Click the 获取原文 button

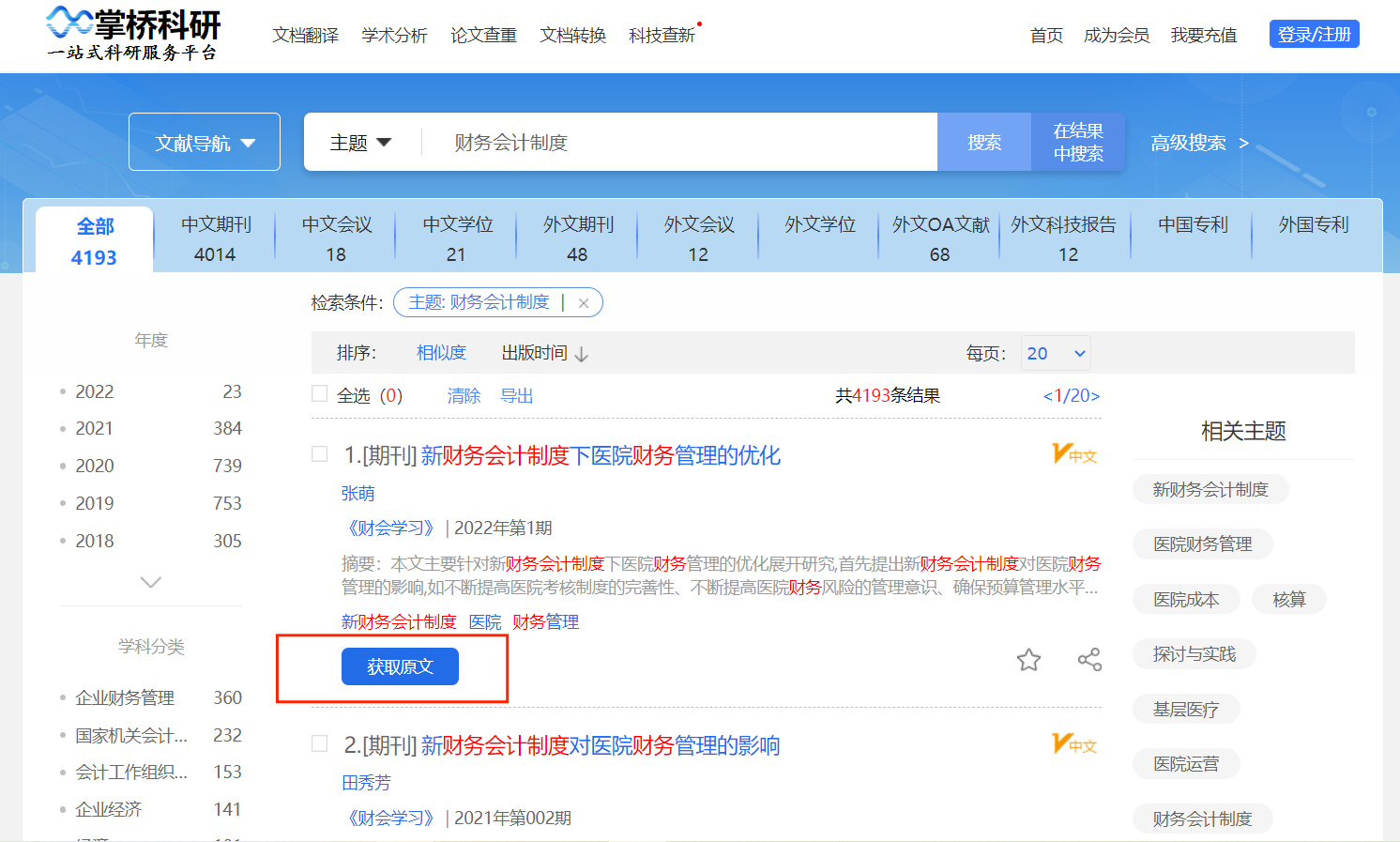pyautogui.click(x=400, y=666)
